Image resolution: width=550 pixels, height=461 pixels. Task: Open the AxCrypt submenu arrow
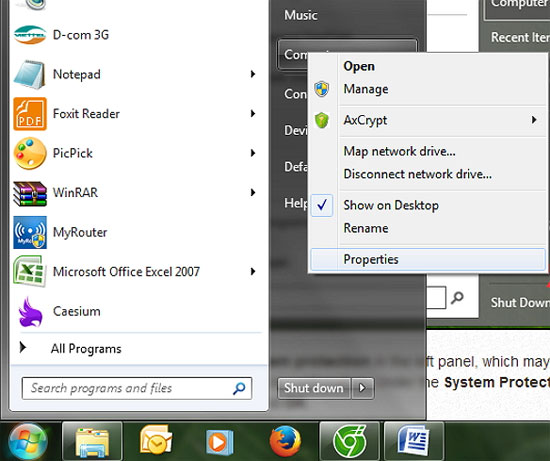pos(534,120)
